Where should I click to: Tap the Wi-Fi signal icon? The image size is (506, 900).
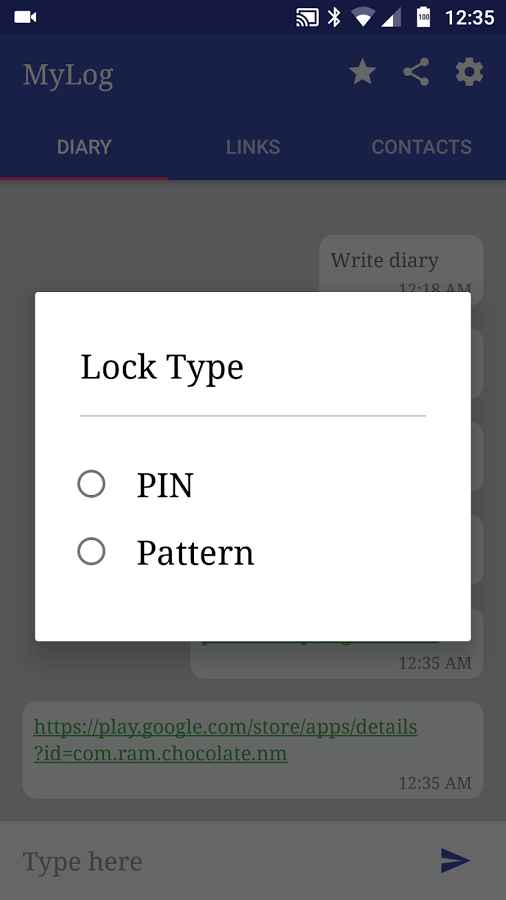(x=363, y=17)
